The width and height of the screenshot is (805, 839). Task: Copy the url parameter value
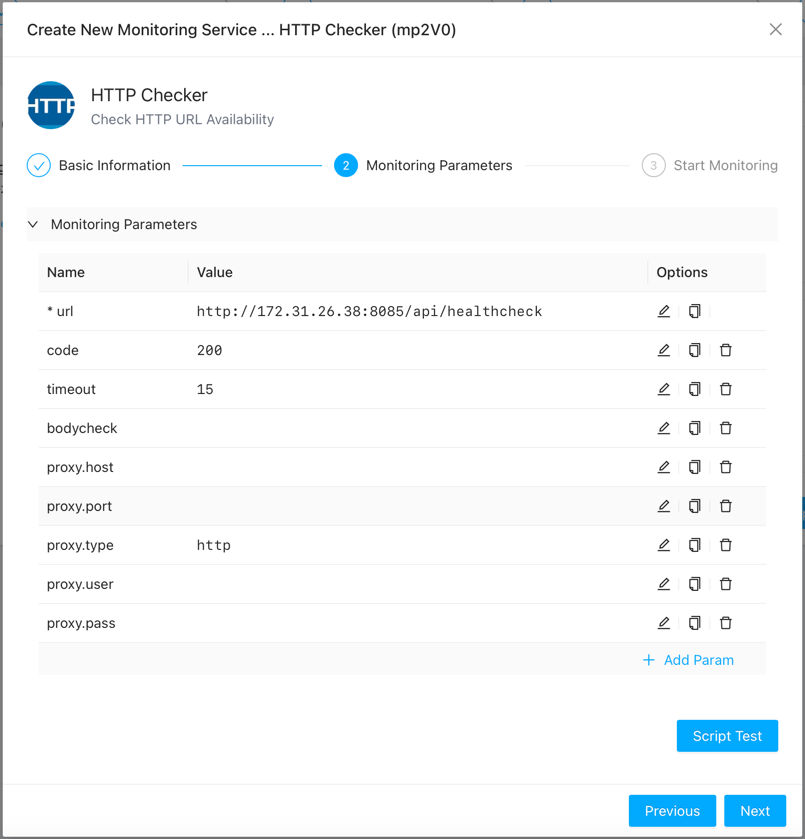694,311
